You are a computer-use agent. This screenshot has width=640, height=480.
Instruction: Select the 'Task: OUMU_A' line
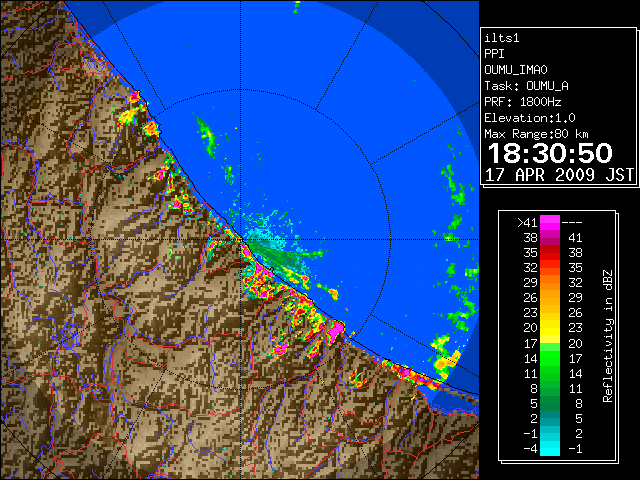tap(526, 86)
